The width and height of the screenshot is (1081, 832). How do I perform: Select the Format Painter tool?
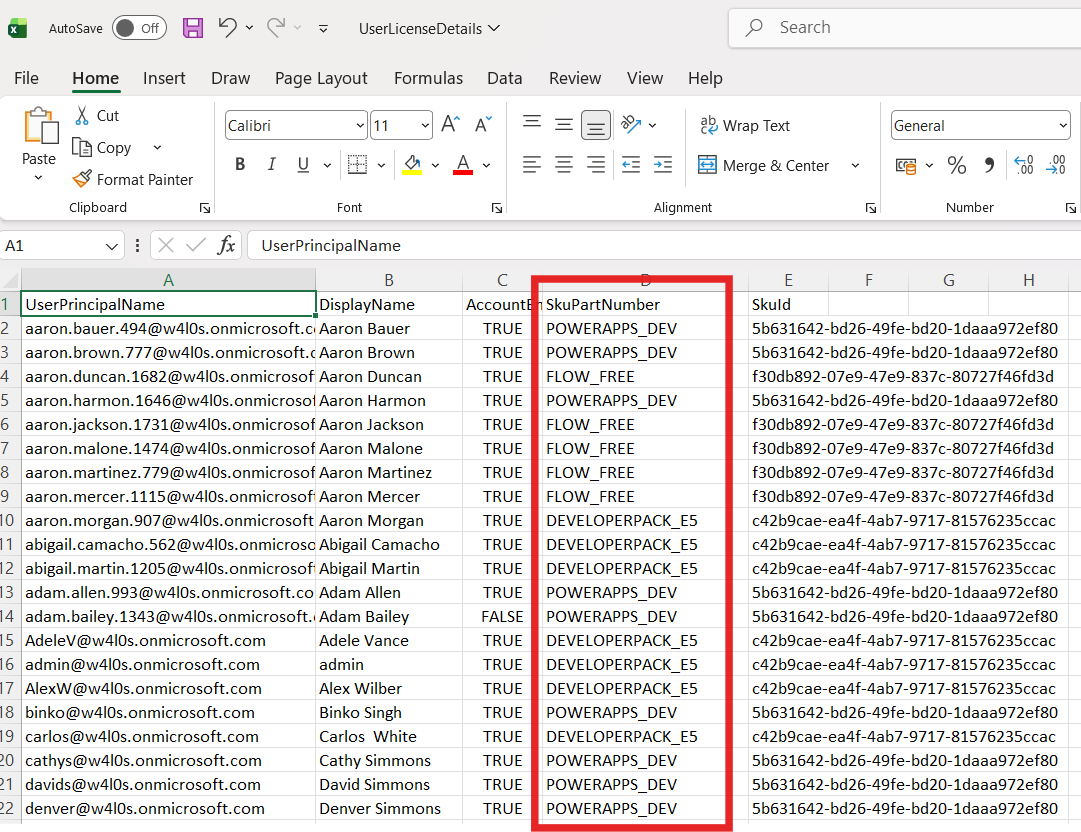(x=133, y=179)
